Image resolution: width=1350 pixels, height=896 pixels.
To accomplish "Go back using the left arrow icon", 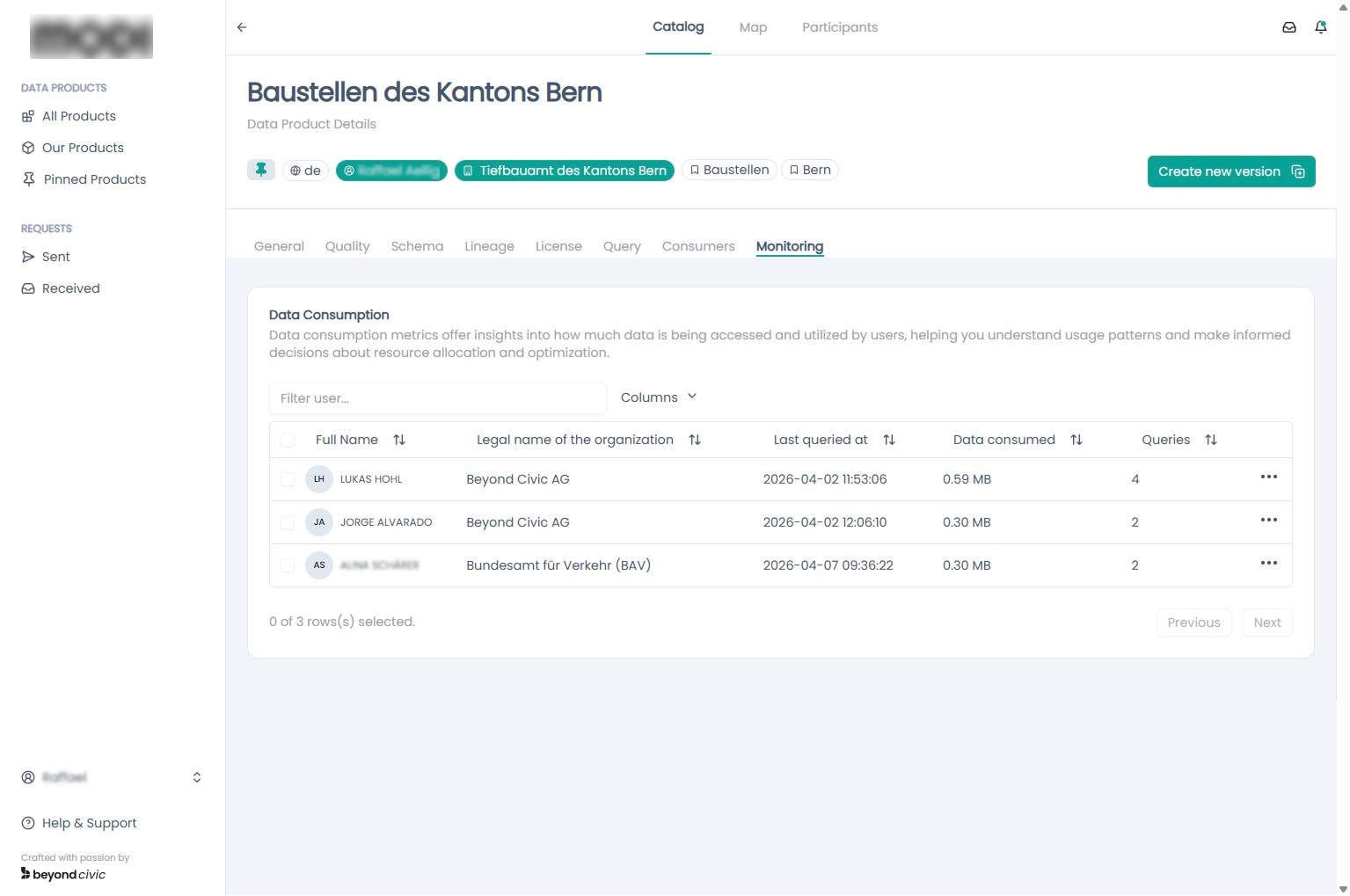I will [x=242, y=27].
